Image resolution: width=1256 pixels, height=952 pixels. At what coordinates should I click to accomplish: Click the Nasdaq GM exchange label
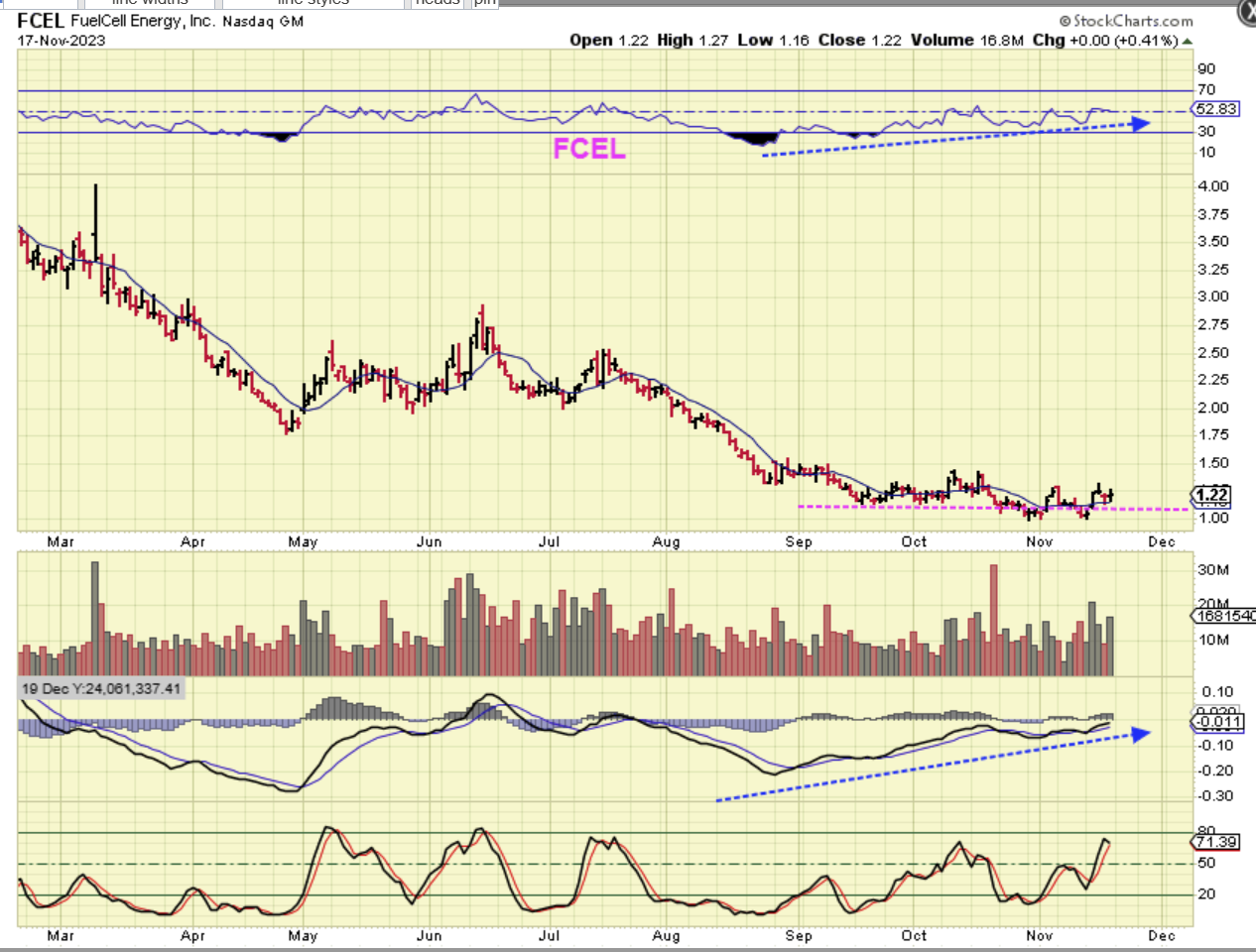(263, 21)
